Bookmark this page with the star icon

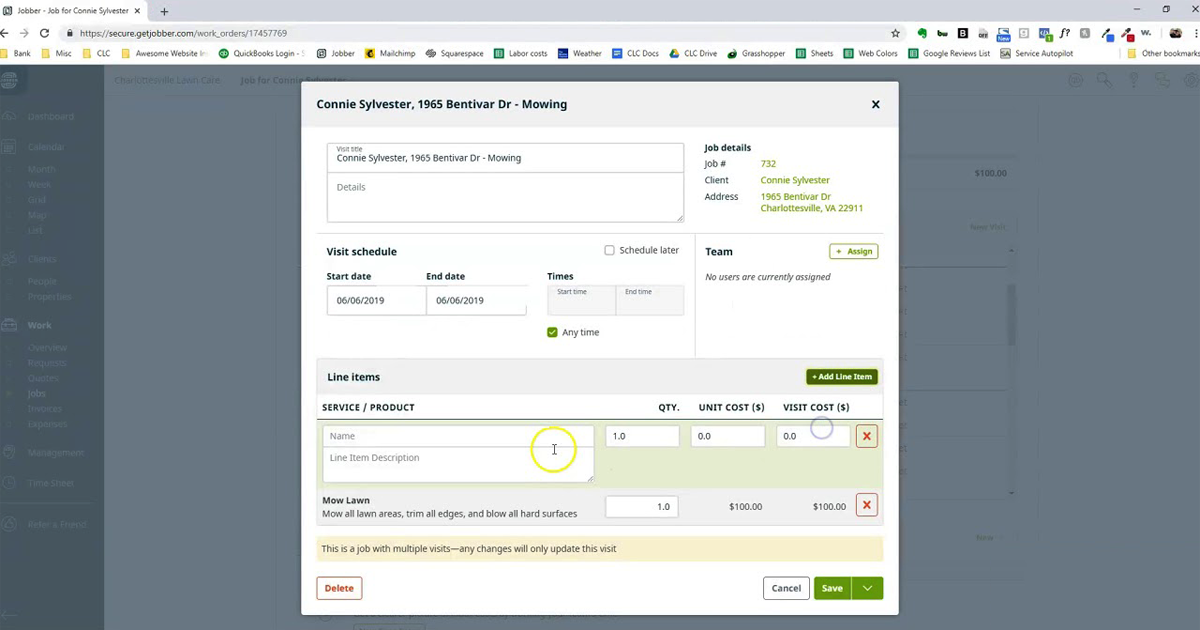click(x=895, y=32)
